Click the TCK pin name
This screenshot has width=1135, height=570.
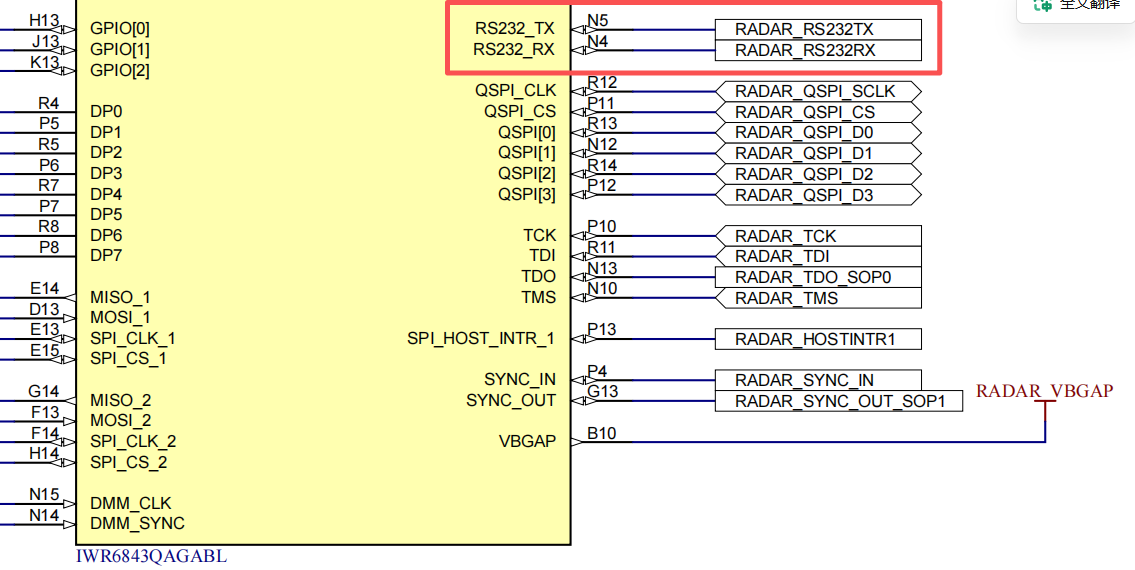(x=540, y=235)
